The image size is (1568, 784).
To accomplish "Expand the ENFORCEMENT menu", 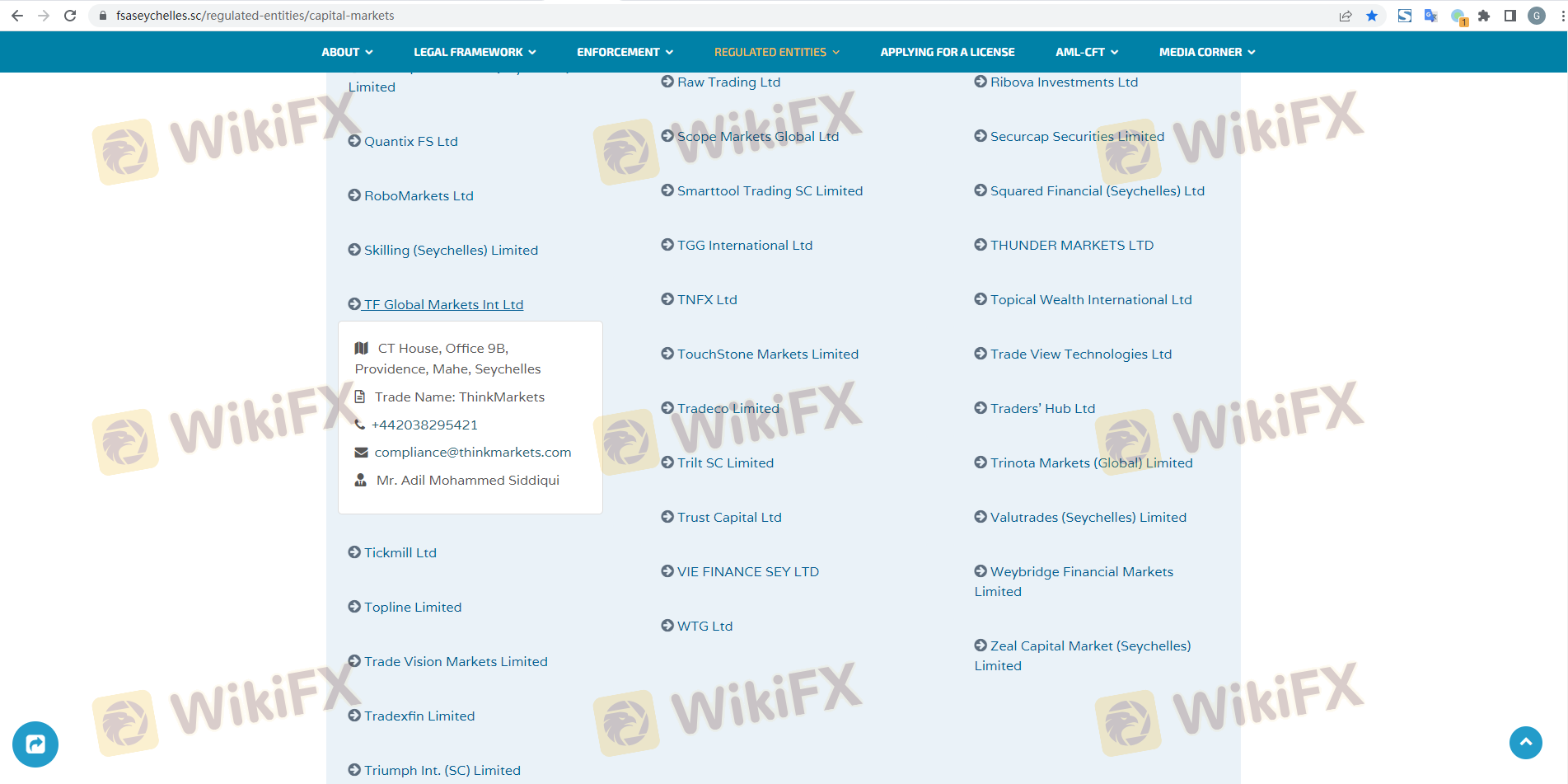I will pyautogui.click(x=625, y=52).
